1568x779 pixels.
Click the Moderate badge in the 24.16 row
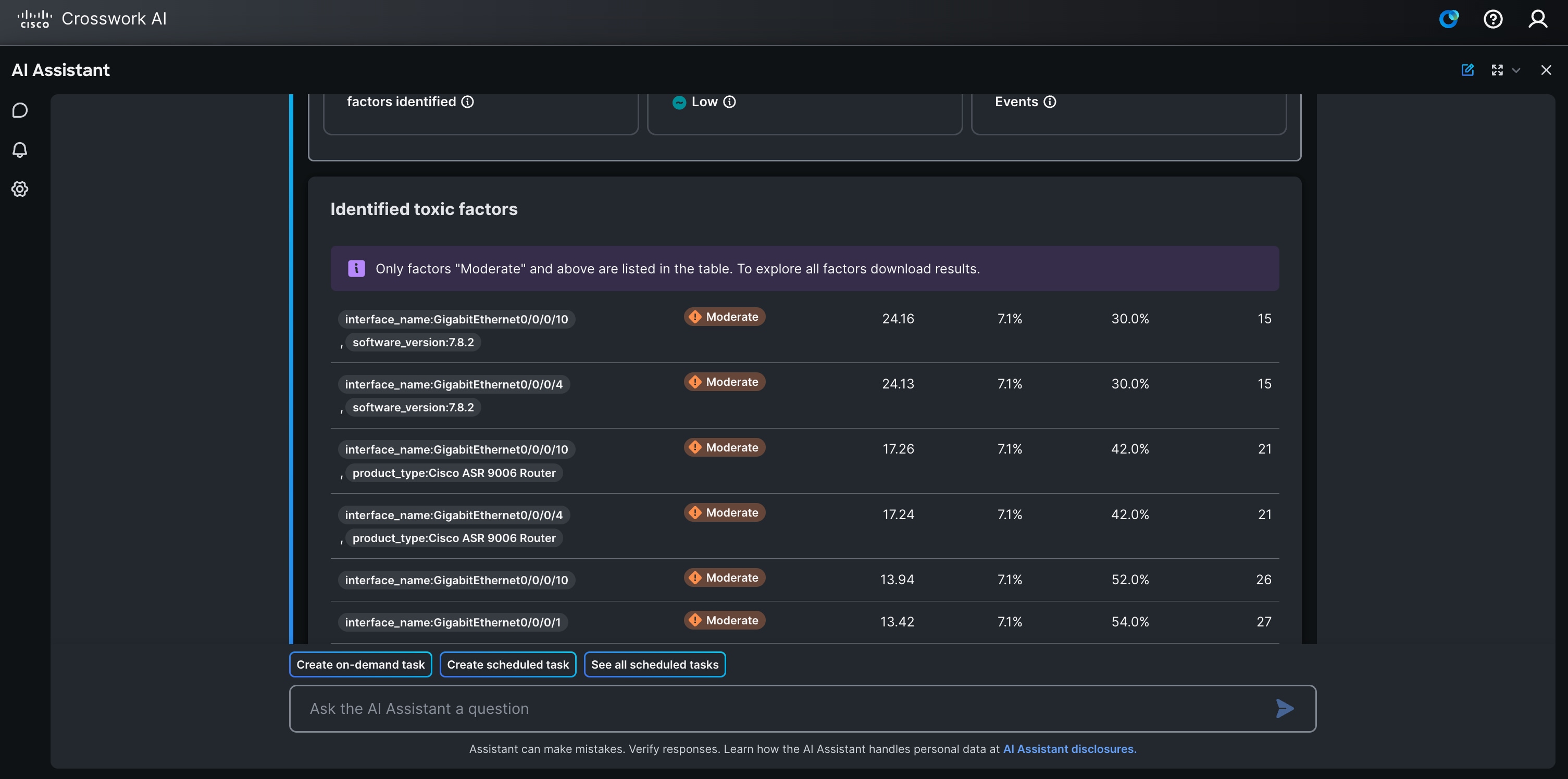click(724, 317)
